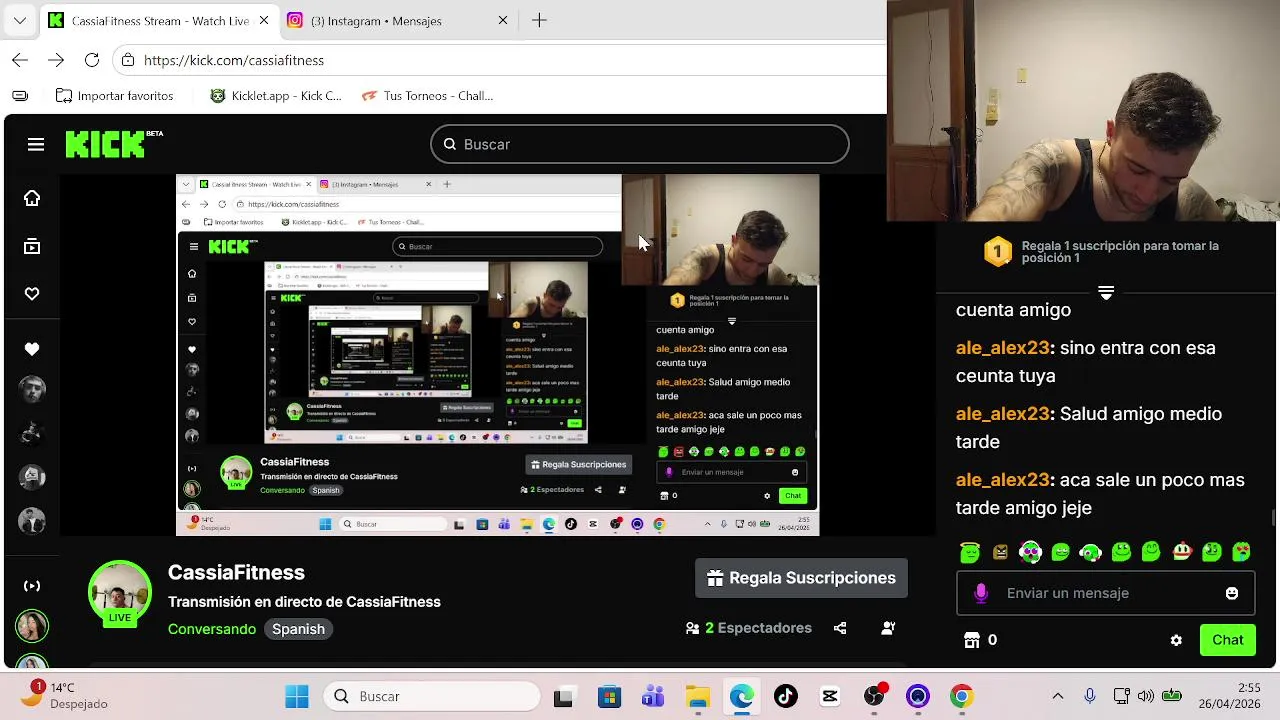Click the taskbar microphone tray icon

pos(1090,696)
